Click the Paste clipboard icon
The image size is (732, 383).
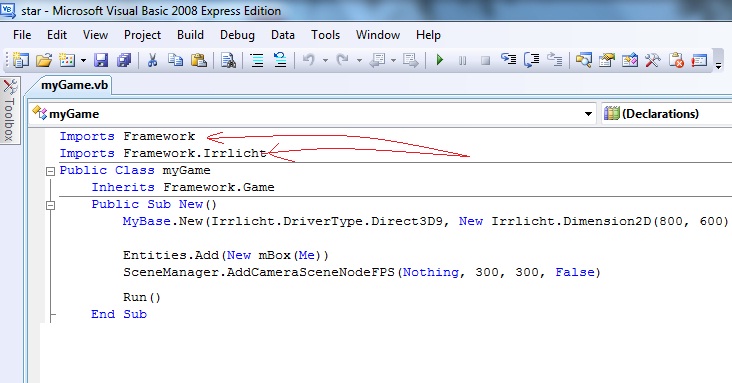tap(199, 60)
